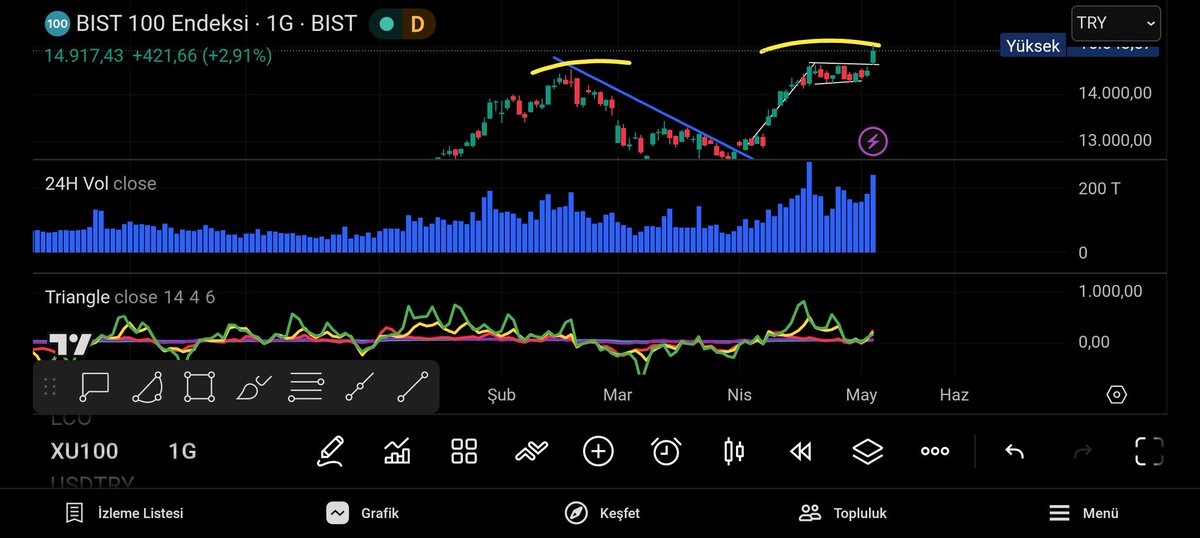Tap the 14.917,43 price value
This screenshot has width=1200, height=538.
[84, 55]
